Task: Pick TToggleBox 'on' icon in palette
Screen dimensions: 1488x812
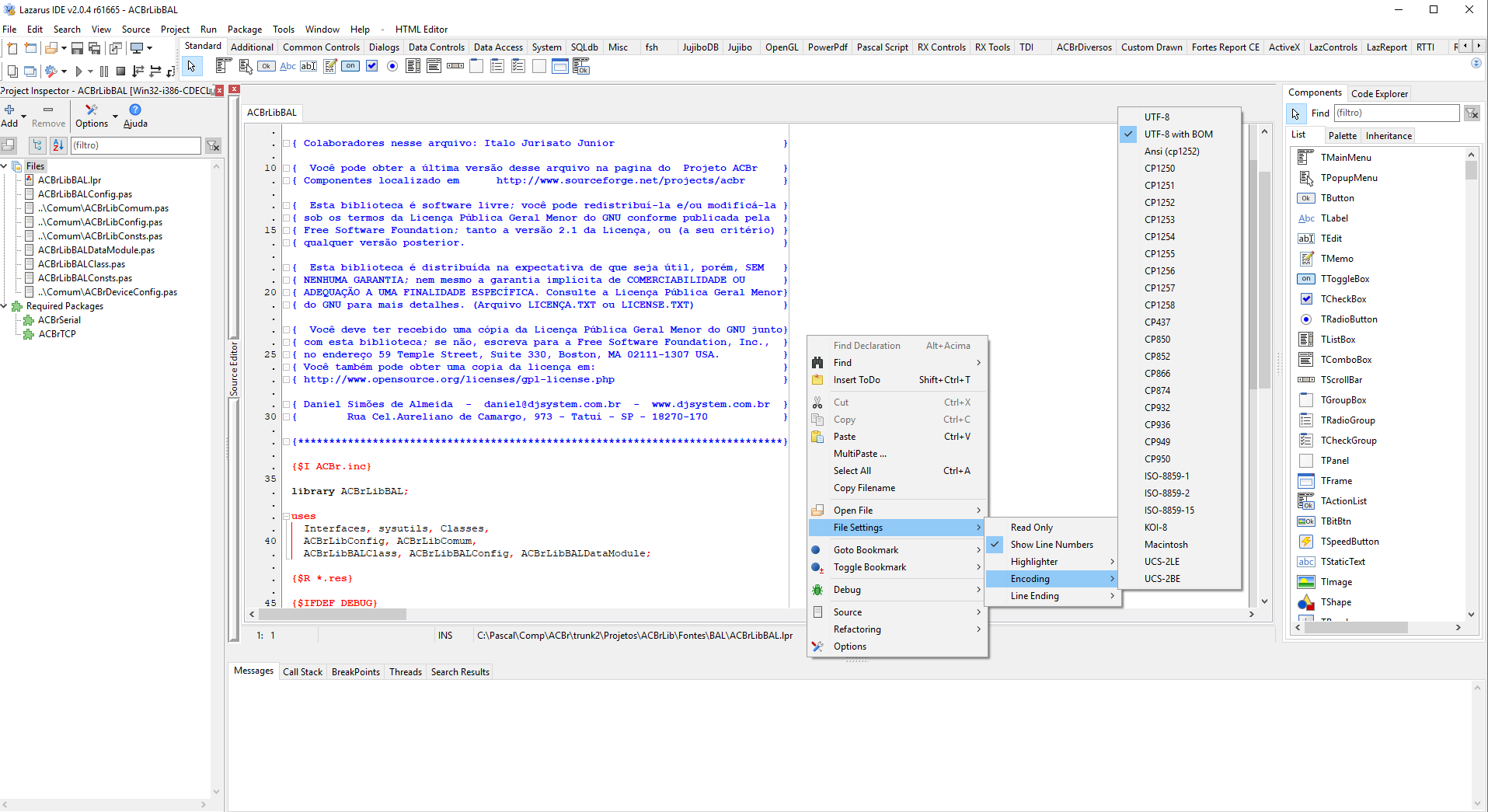Action: coord(351,66)
